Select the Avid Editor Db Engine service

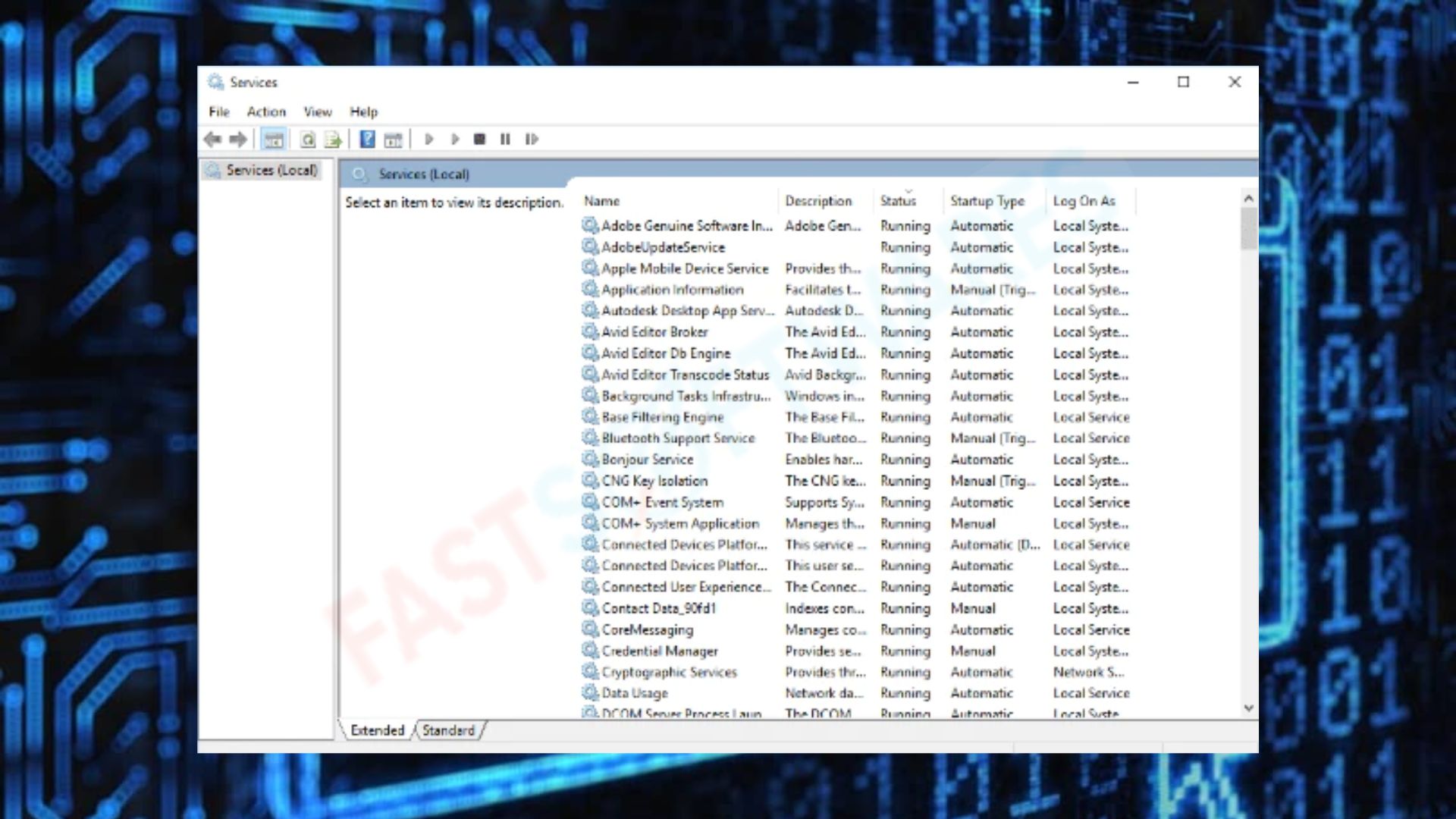click(858, 353)
